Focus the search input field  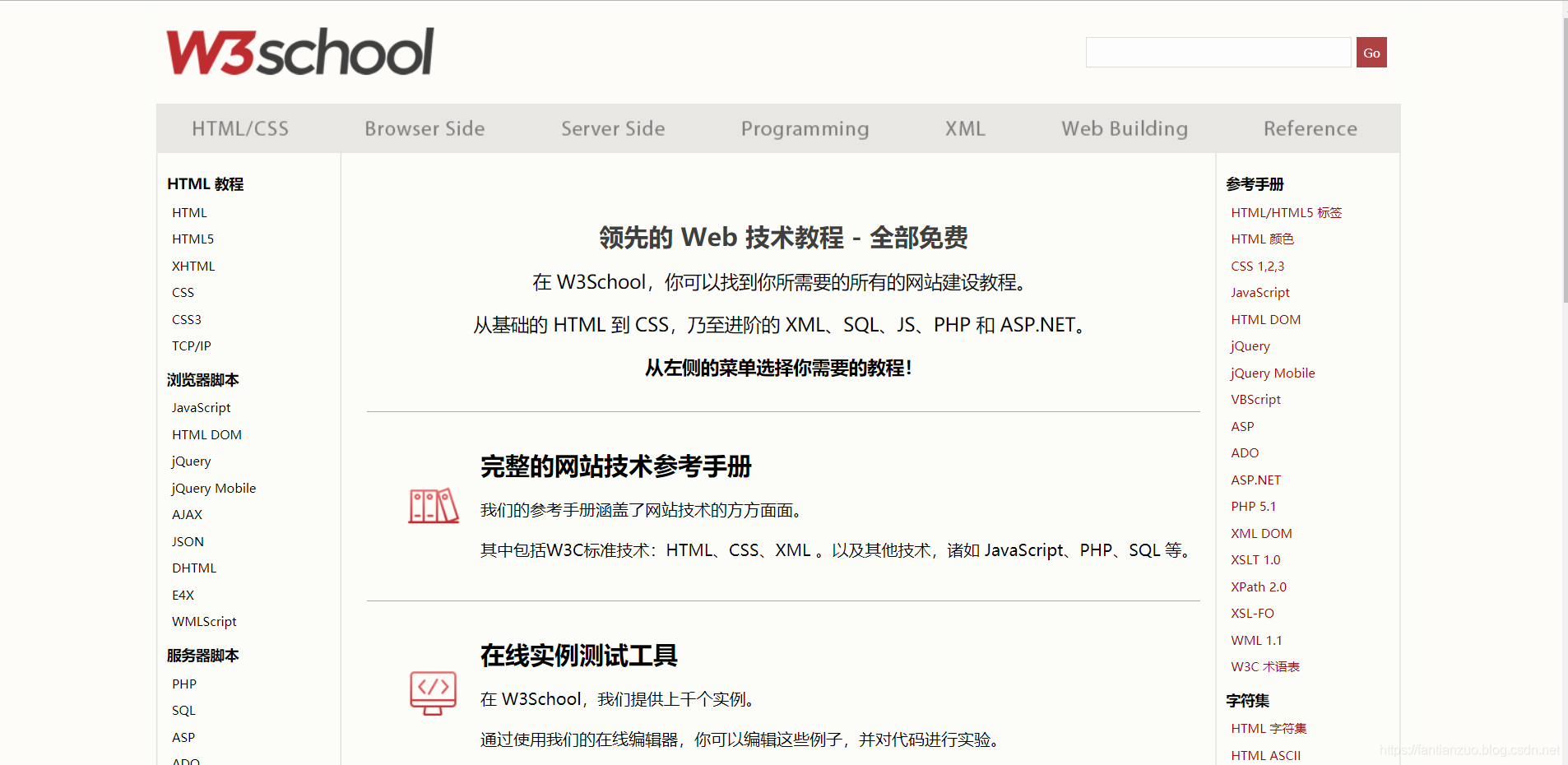[x=1218, y=53]
